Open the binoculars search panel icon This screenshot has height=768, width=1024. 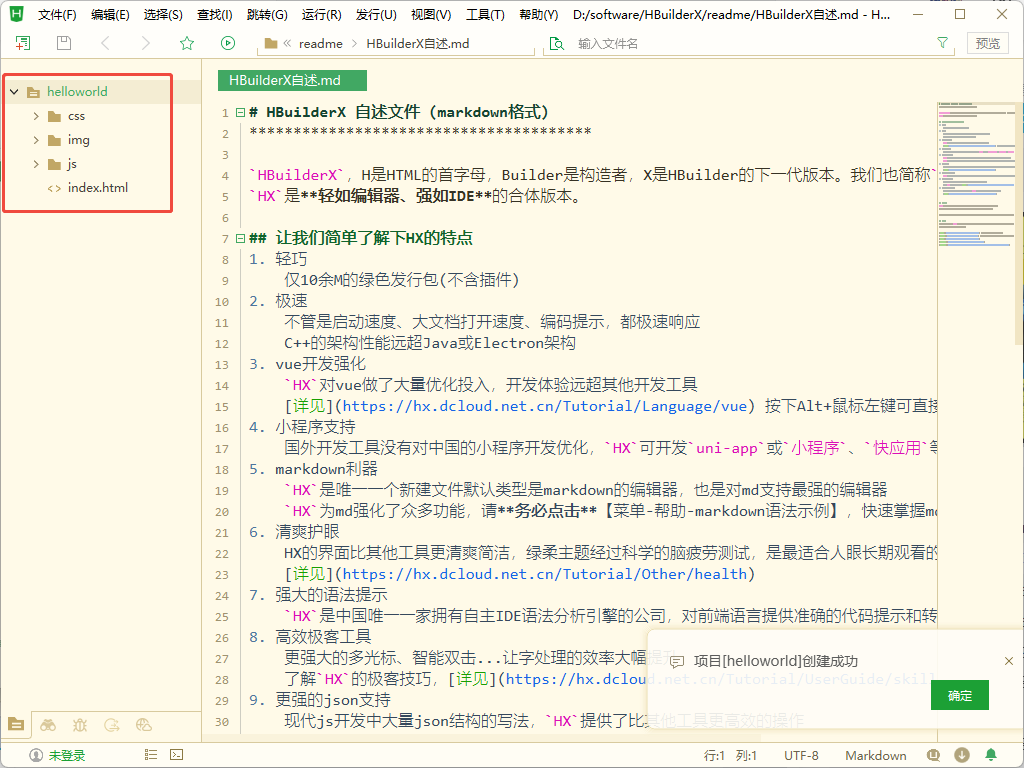48,724
